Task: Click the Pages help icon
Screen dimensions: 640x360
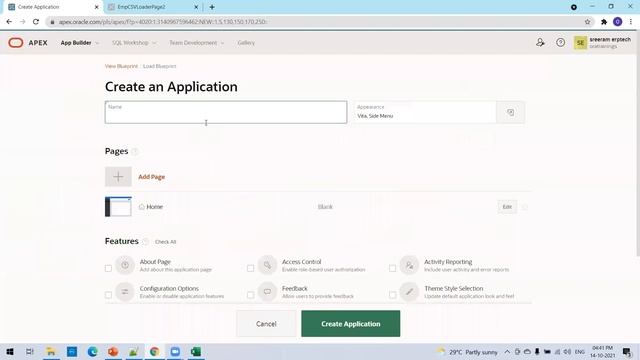Action: click(134, 151)
